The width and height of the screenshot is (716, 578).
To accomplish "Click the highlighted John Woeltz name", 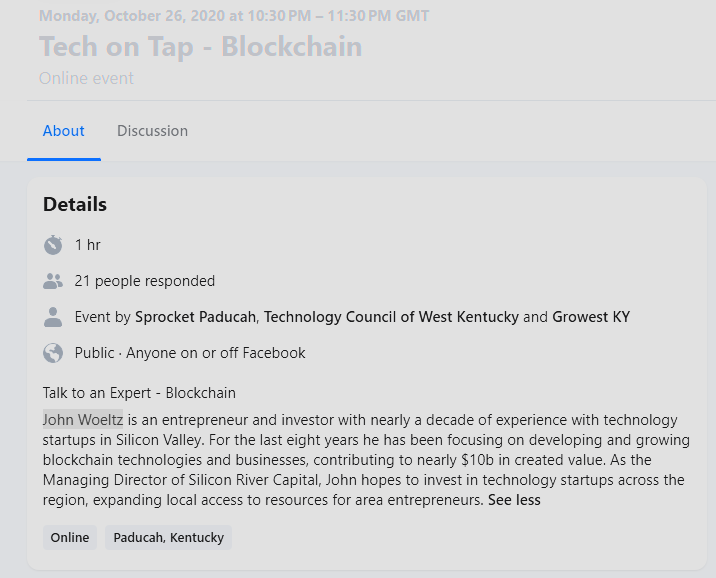I will (x=83, y=420).
